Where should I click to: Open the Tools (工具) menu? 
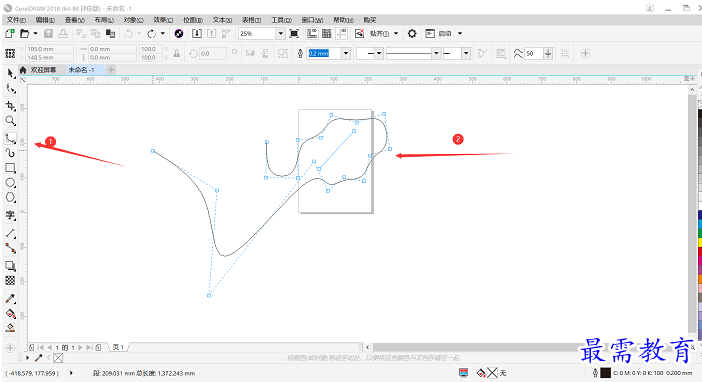pyautogui.click(x=281, y=20)
